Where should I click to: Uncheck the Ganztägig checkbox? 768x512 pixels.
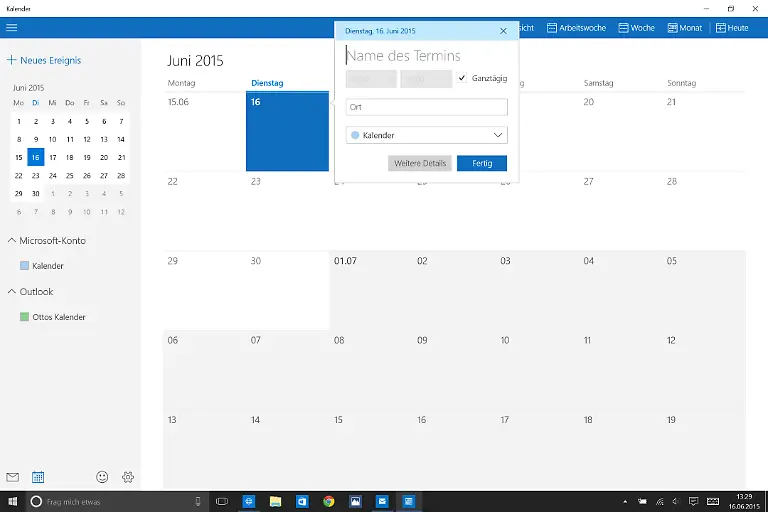[461, 78]
